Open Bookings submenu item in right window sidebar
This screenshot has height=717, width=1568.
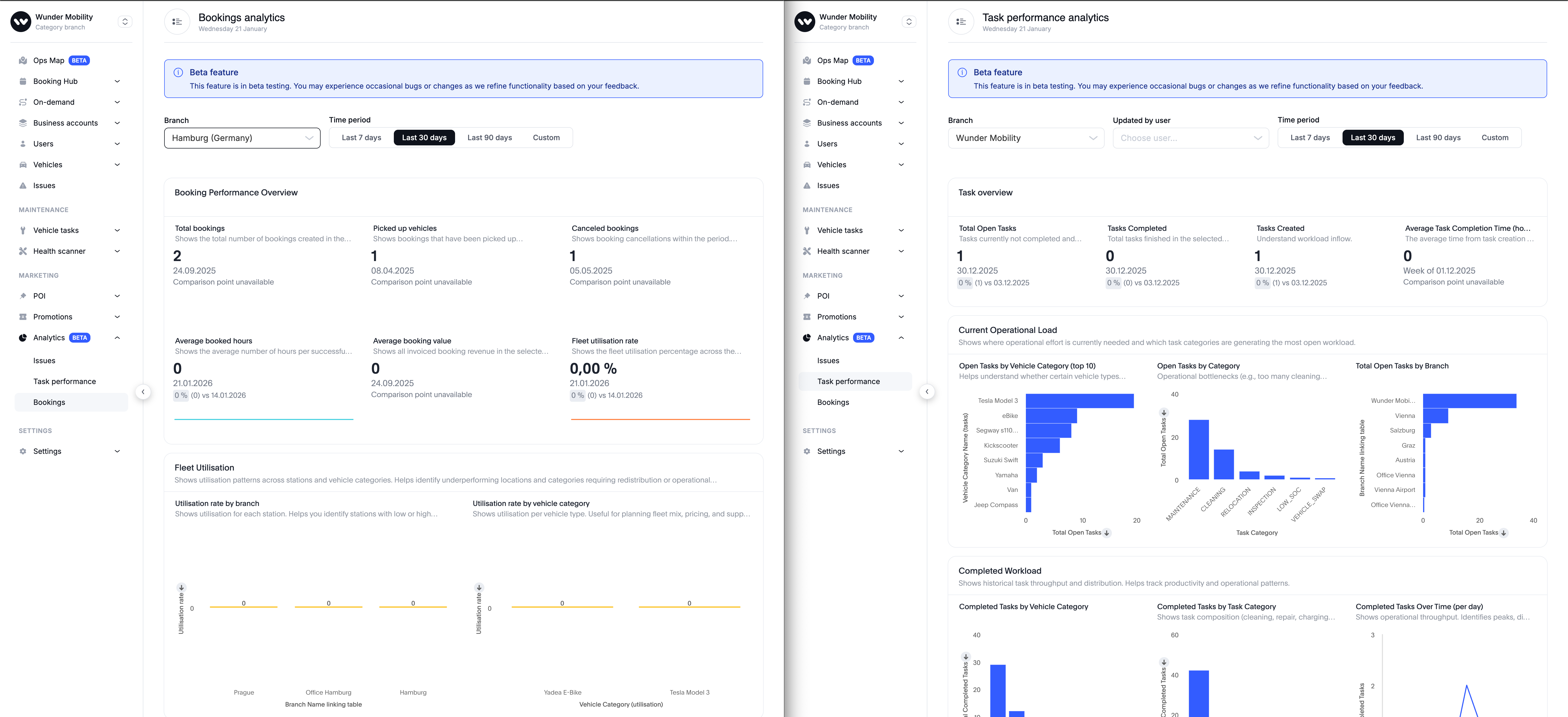tap(833, 402)
